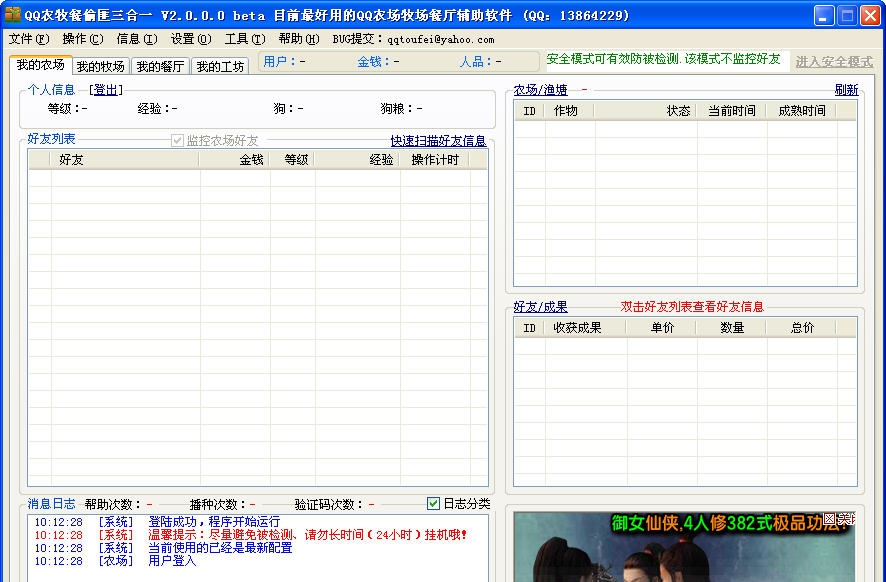Switch to the 我的牧场 tab
This screenshot has width=886, height=582.
click(103, 64)
